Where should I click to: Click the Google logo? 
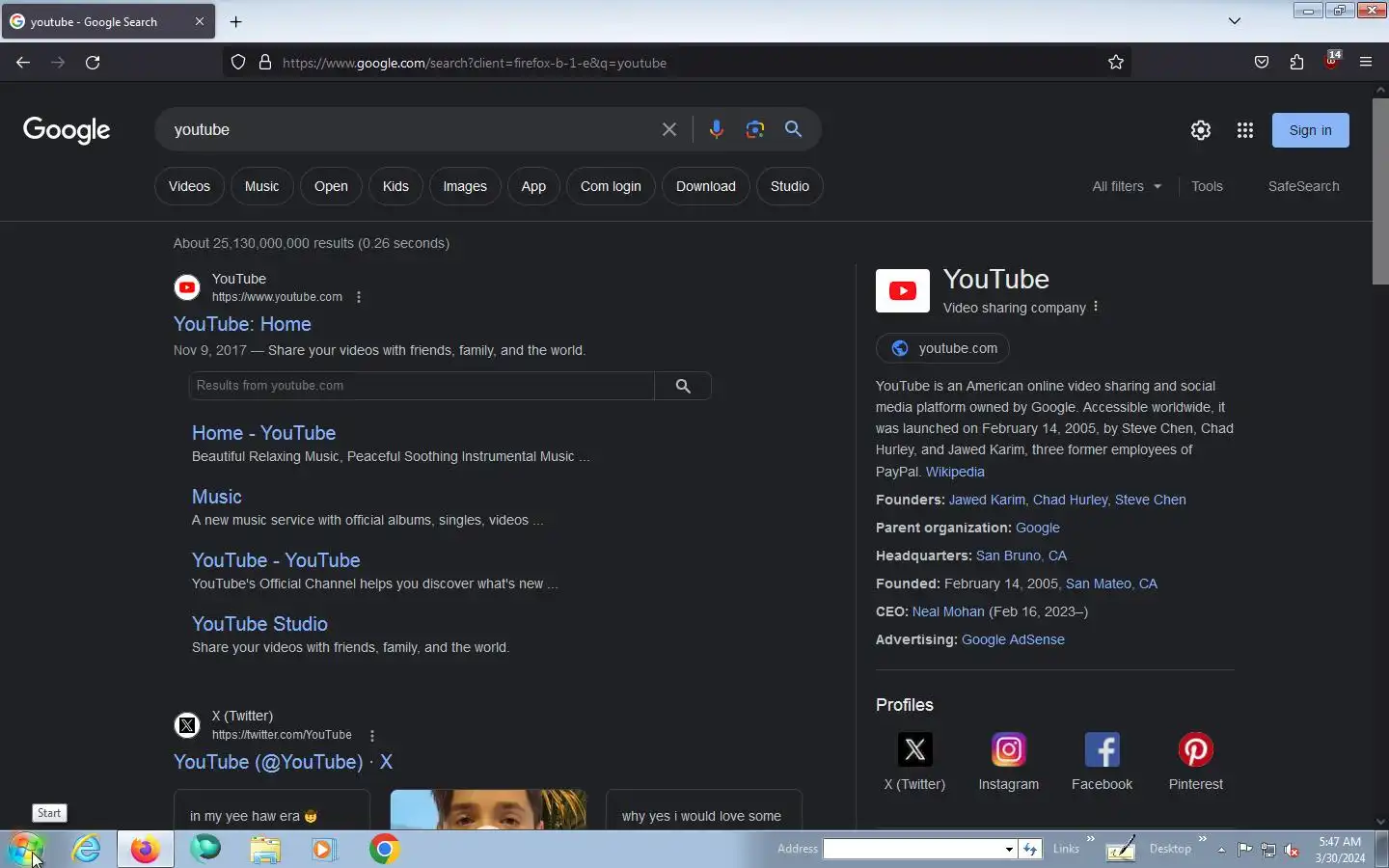click(x=67, y=129)
